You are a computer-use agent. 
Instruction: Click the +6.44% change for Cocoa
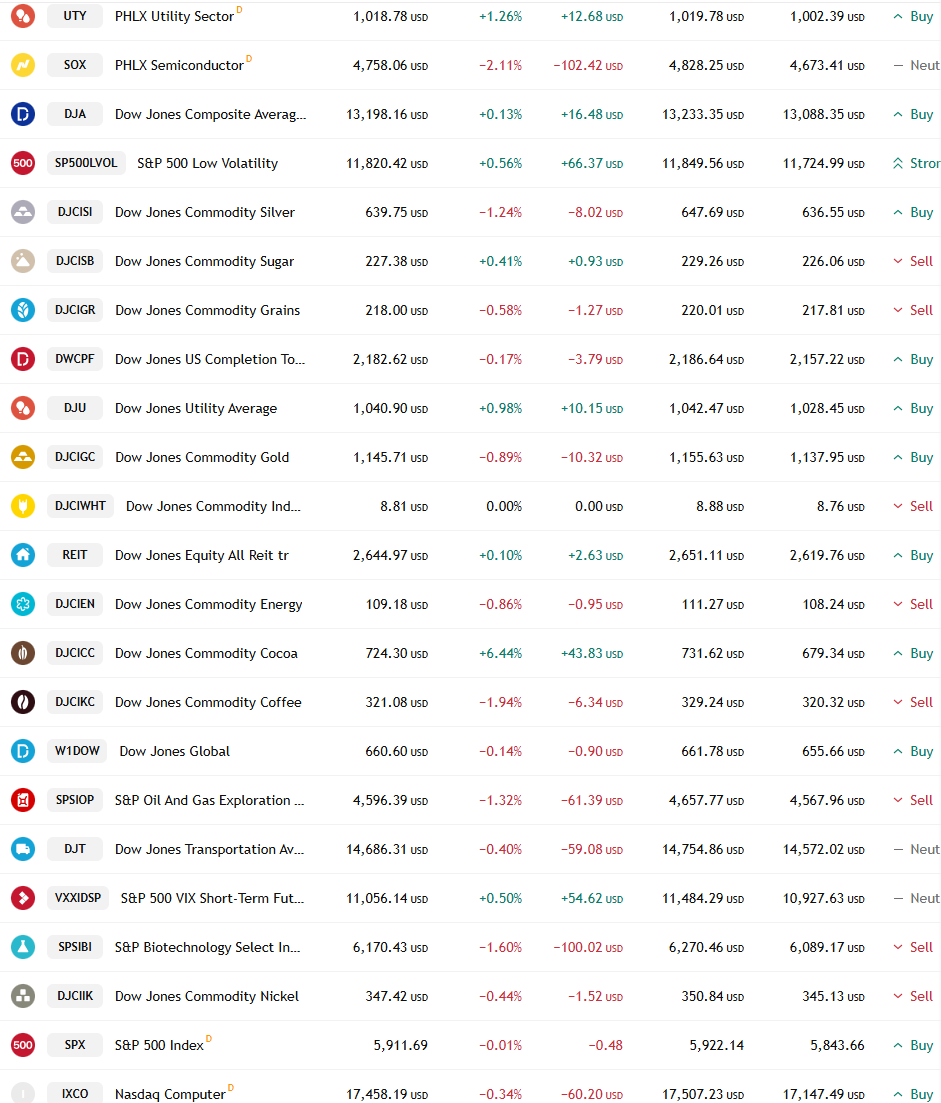[x=500, y=653]
